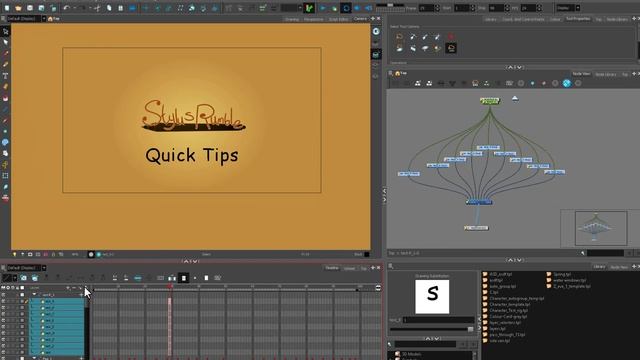Click the bottom red tool icon in left toolbar

5,198
